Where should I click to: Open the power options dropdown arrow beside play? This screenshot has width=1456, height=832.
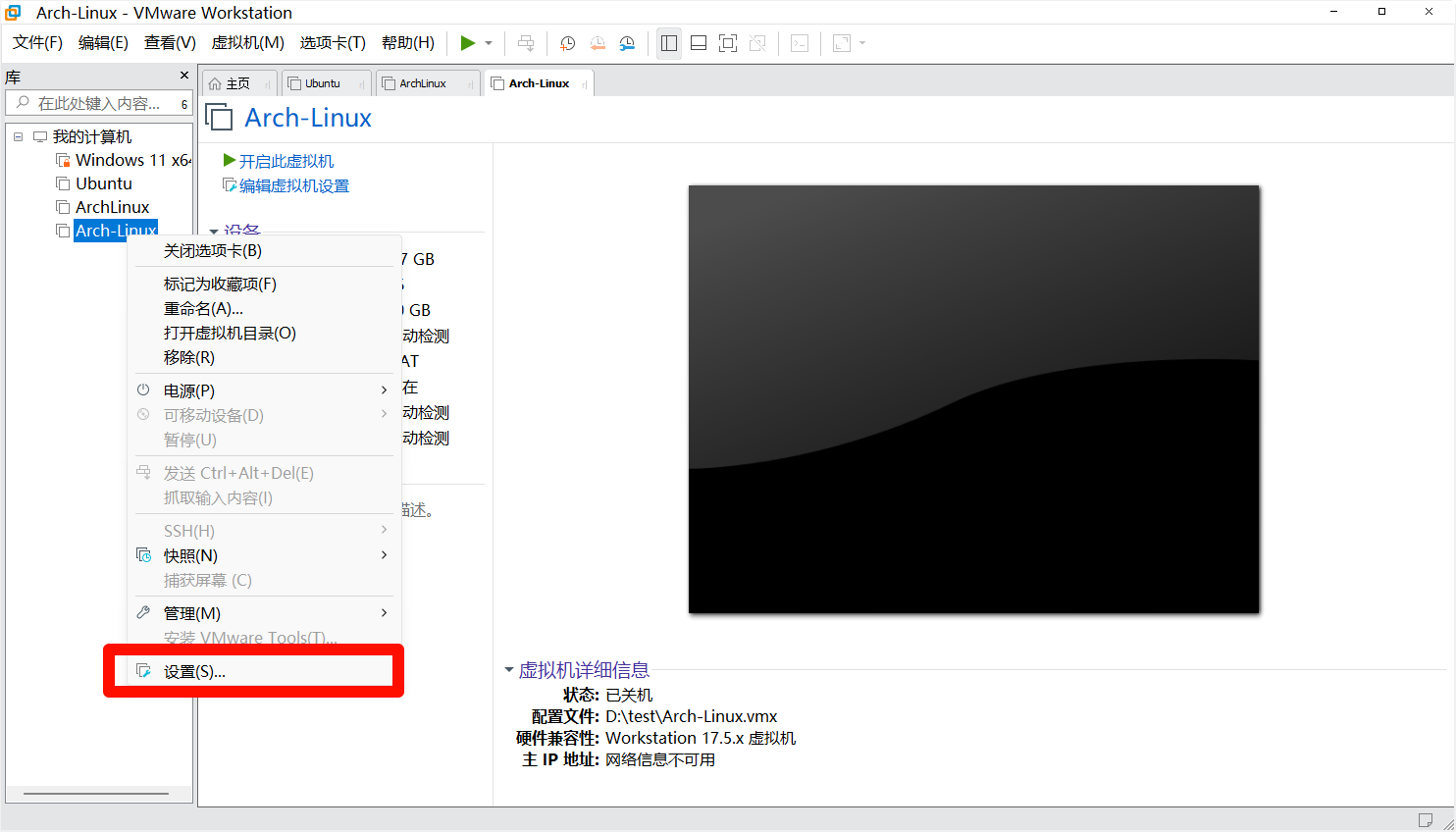tap(489, 43)
